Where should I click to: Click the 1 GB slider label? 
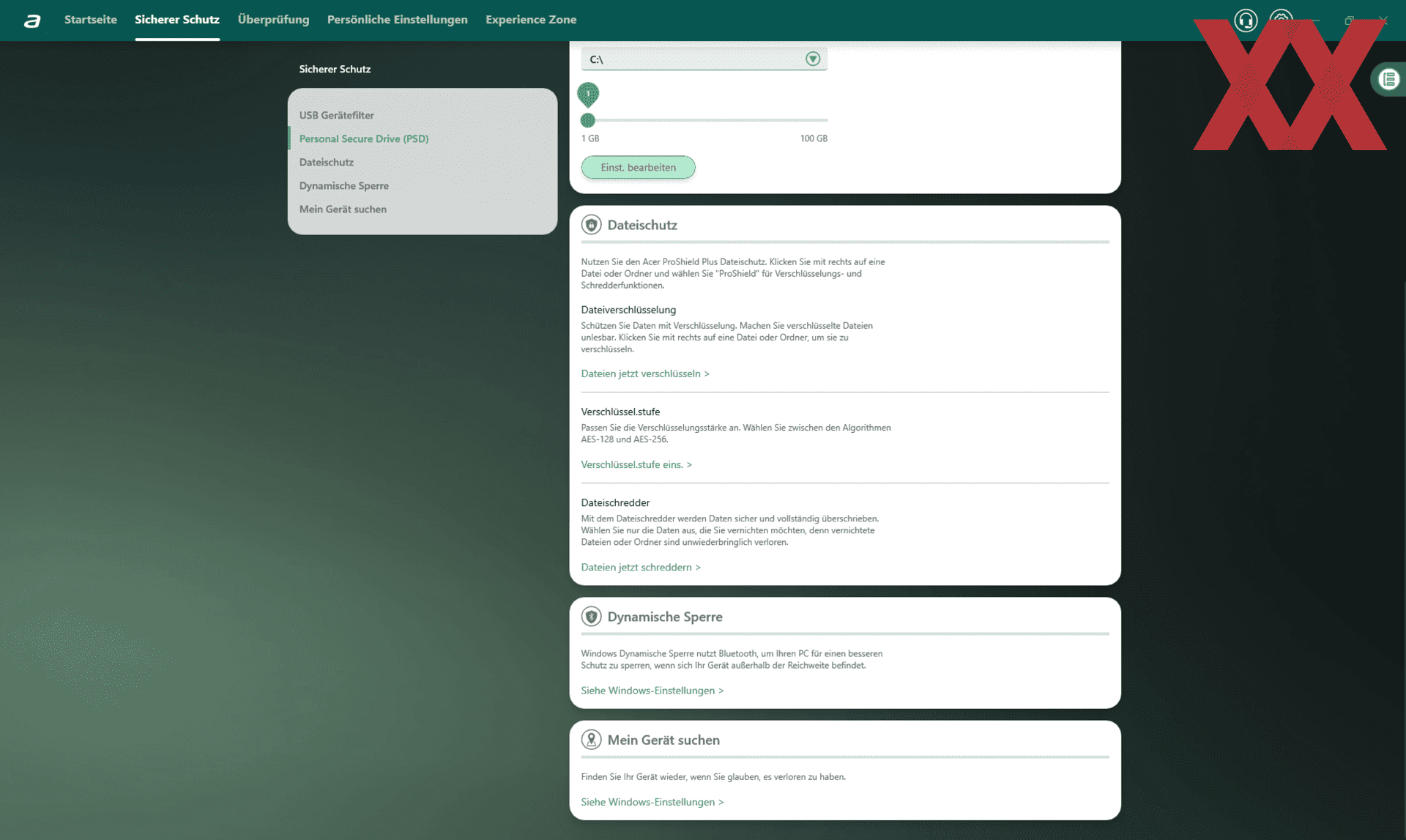590,138
